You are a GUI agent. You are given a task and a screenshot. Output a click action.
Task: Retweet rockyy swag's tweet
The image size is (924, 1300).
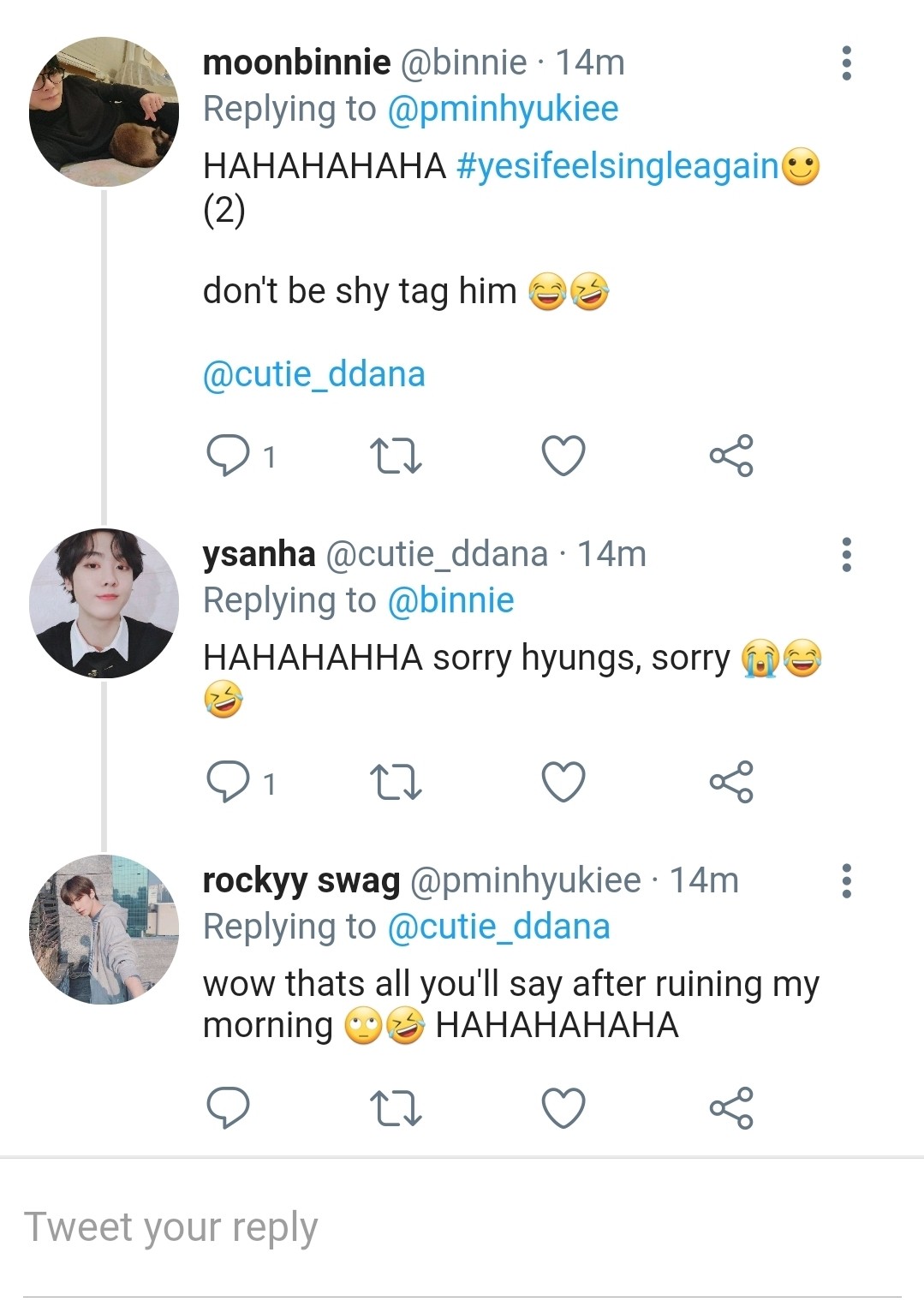click(395, 1108)
